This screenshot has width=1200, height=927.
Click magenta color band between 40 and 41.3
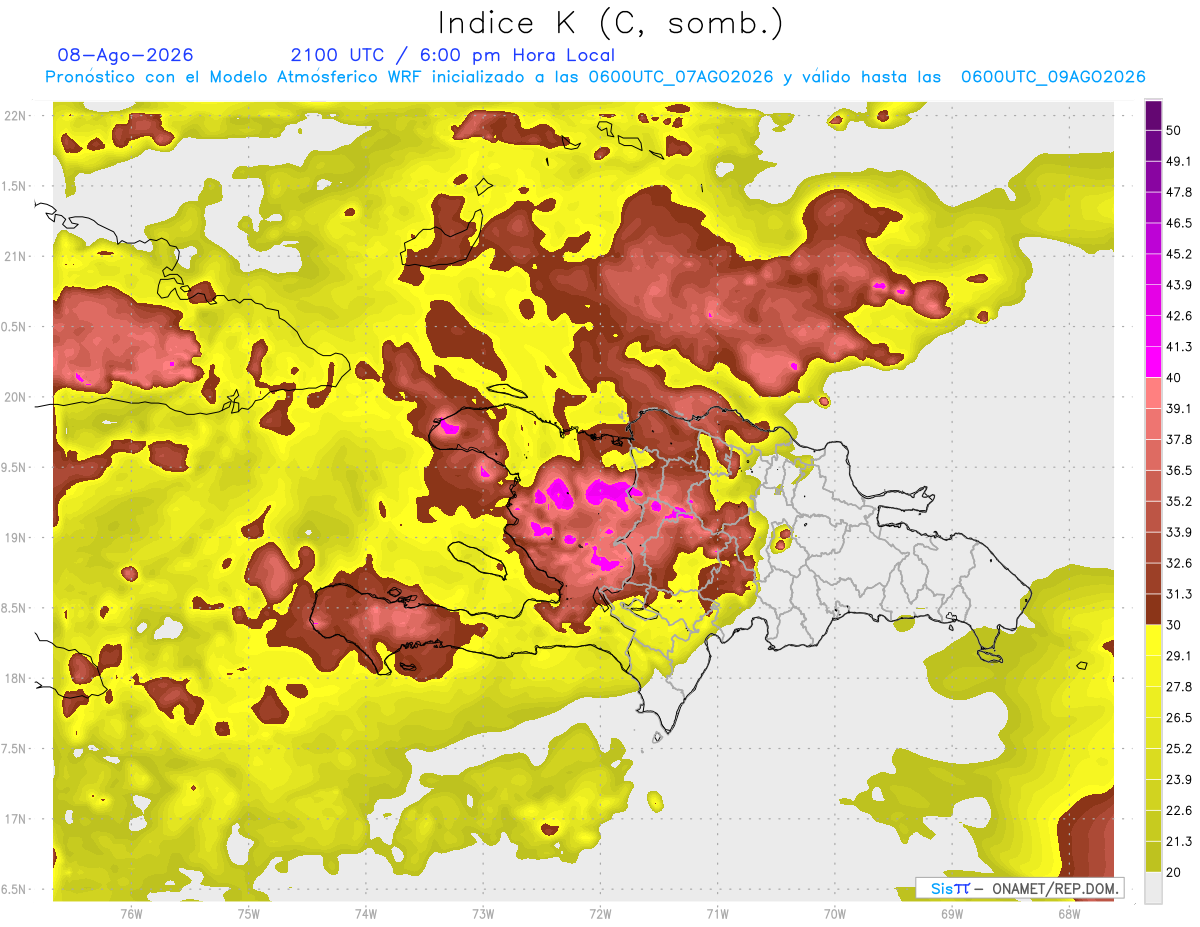(x=1153, y=362)
